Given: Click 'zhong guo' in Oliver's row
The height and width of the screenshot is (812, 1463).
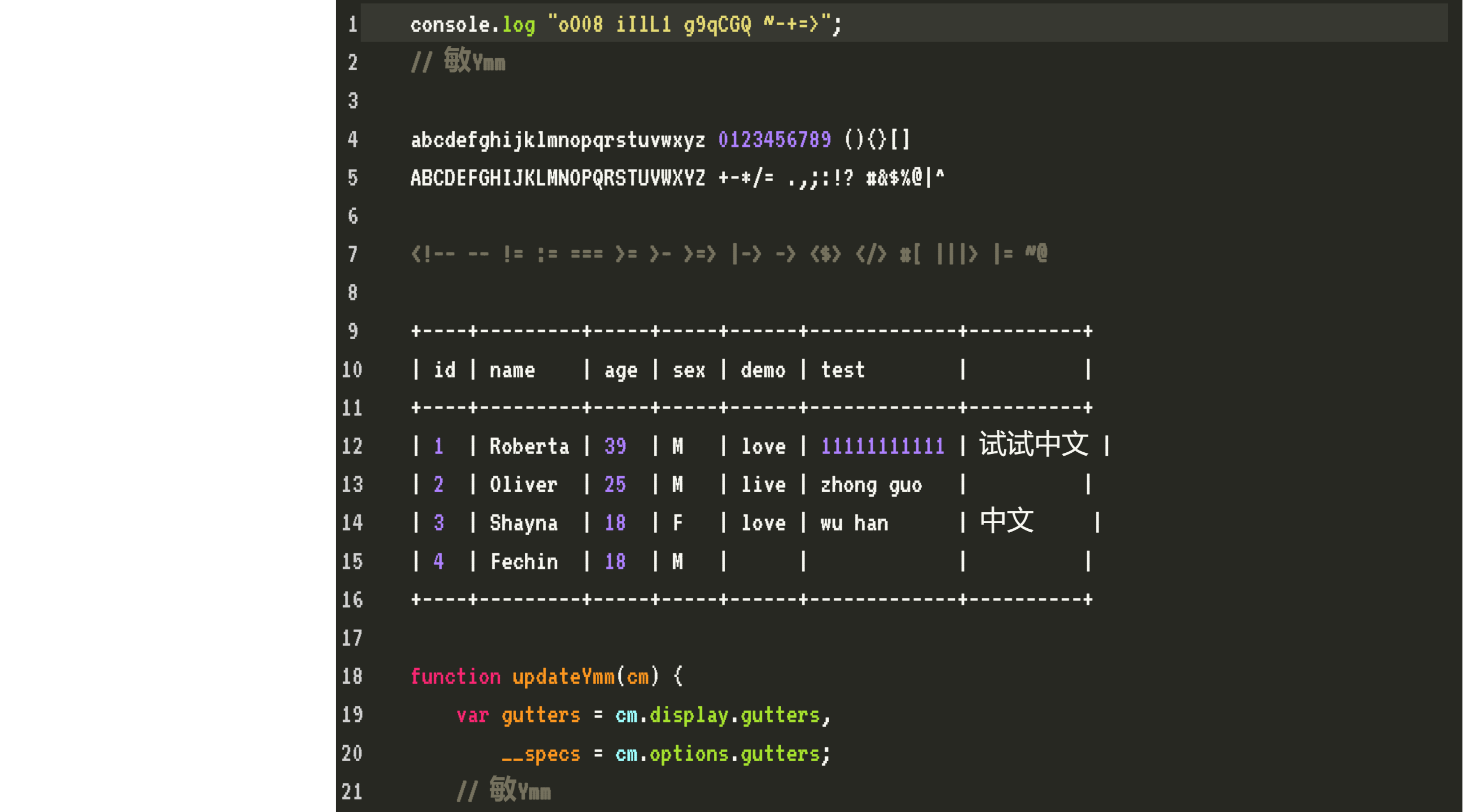Looking at the screenshot, I should [x=871, y=485].
